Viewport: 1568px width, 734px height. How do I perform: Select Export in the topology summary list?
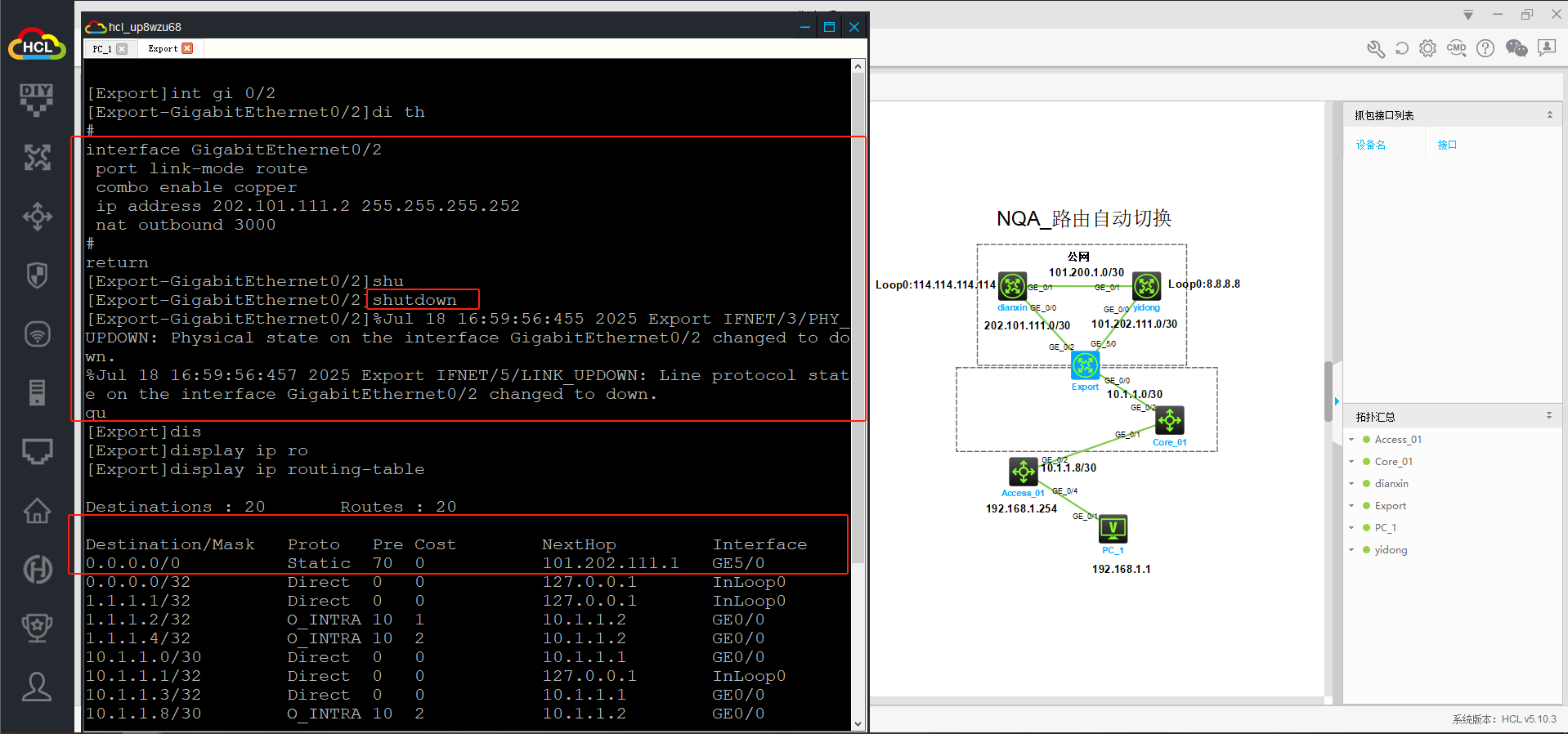(x=1390, y=506)
